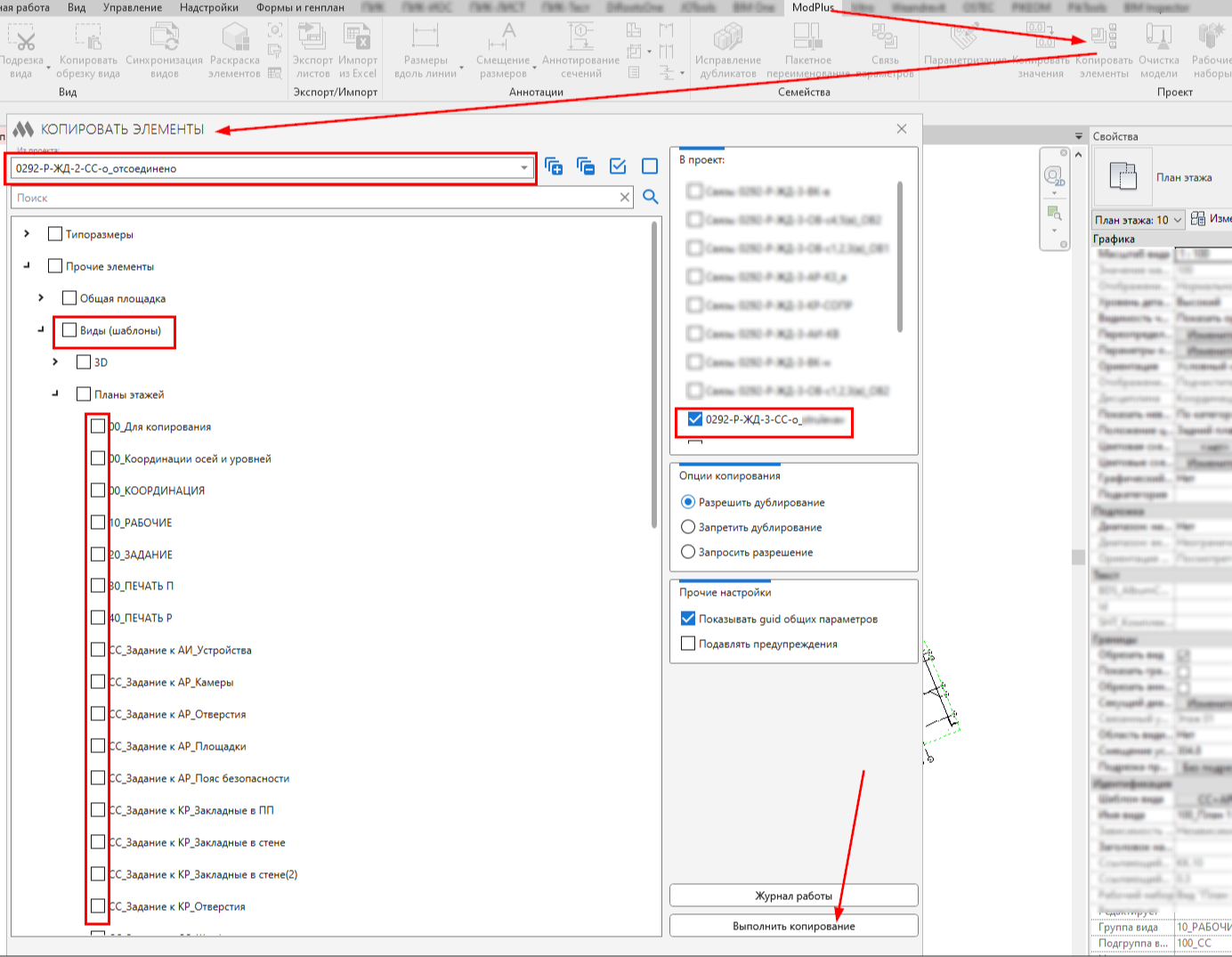Tick the Виды (шаблоны) checkbox

69,330
